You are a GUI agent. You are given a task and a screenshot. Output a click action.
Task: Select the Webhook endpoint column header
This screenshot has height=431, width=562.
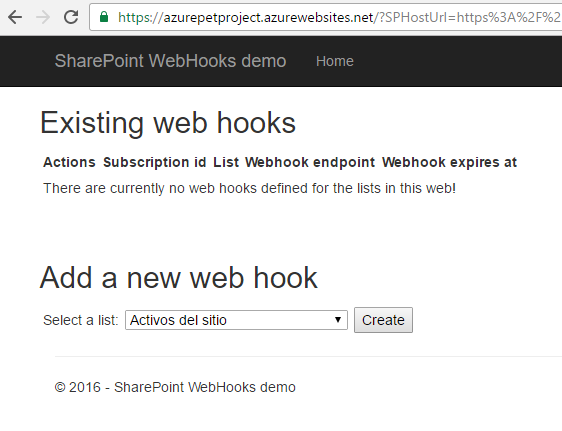(x=310, y=162)
